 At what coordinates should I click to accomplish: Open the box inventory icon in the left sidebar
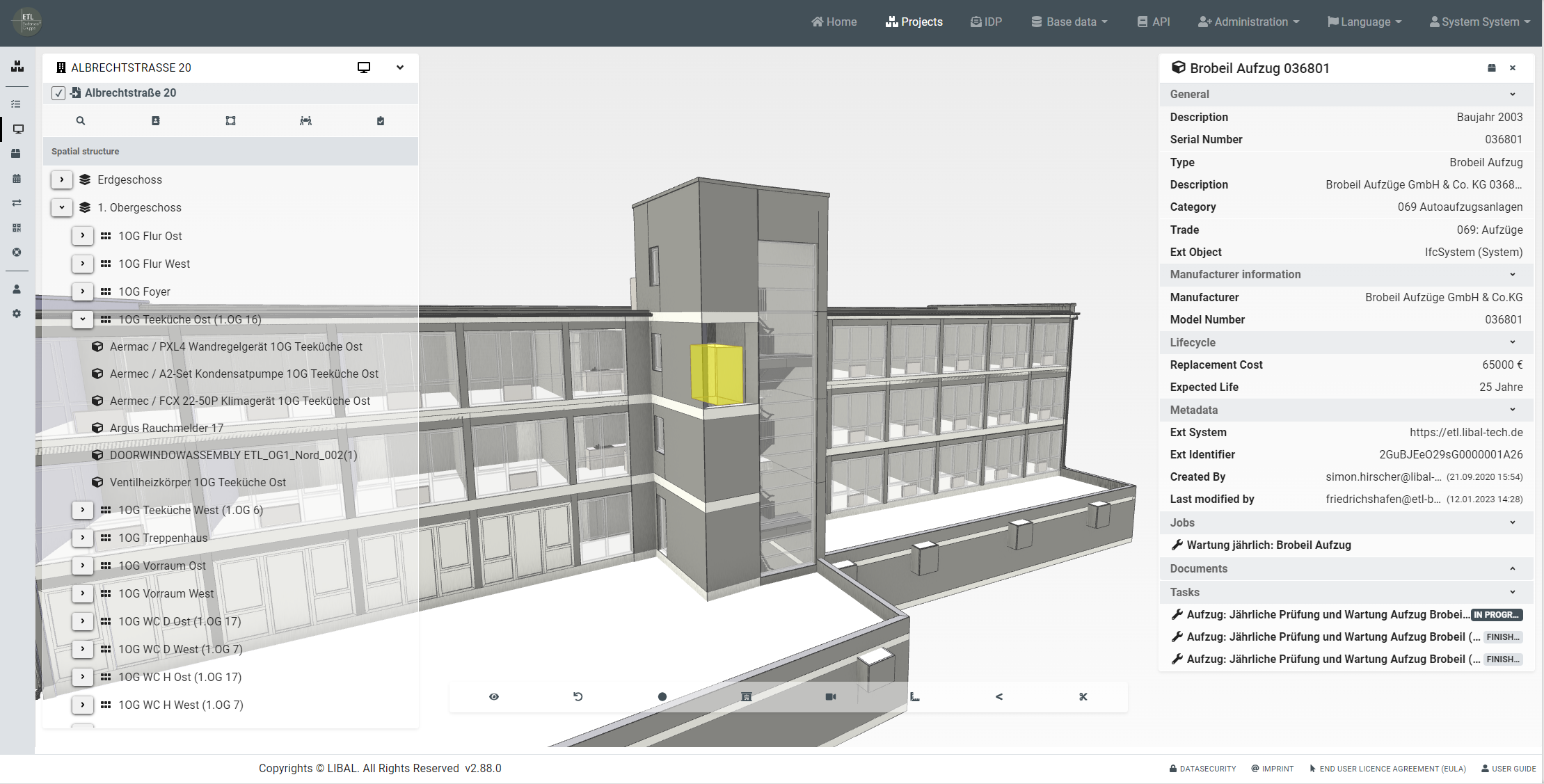[x=17, y=154]
